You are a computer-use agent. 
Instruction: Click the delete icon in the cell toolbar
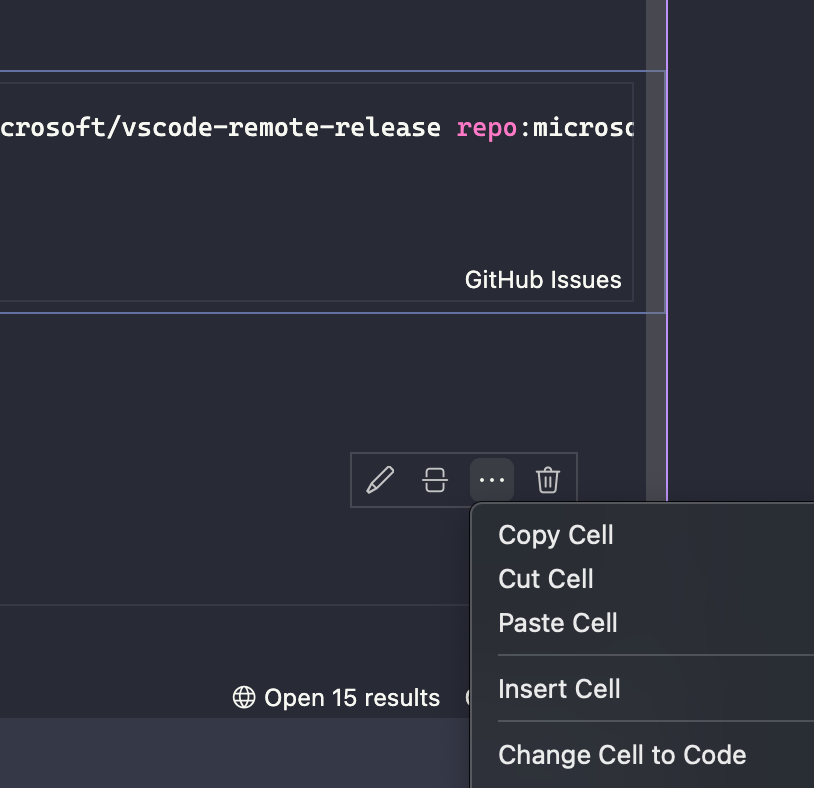(547, 479)
